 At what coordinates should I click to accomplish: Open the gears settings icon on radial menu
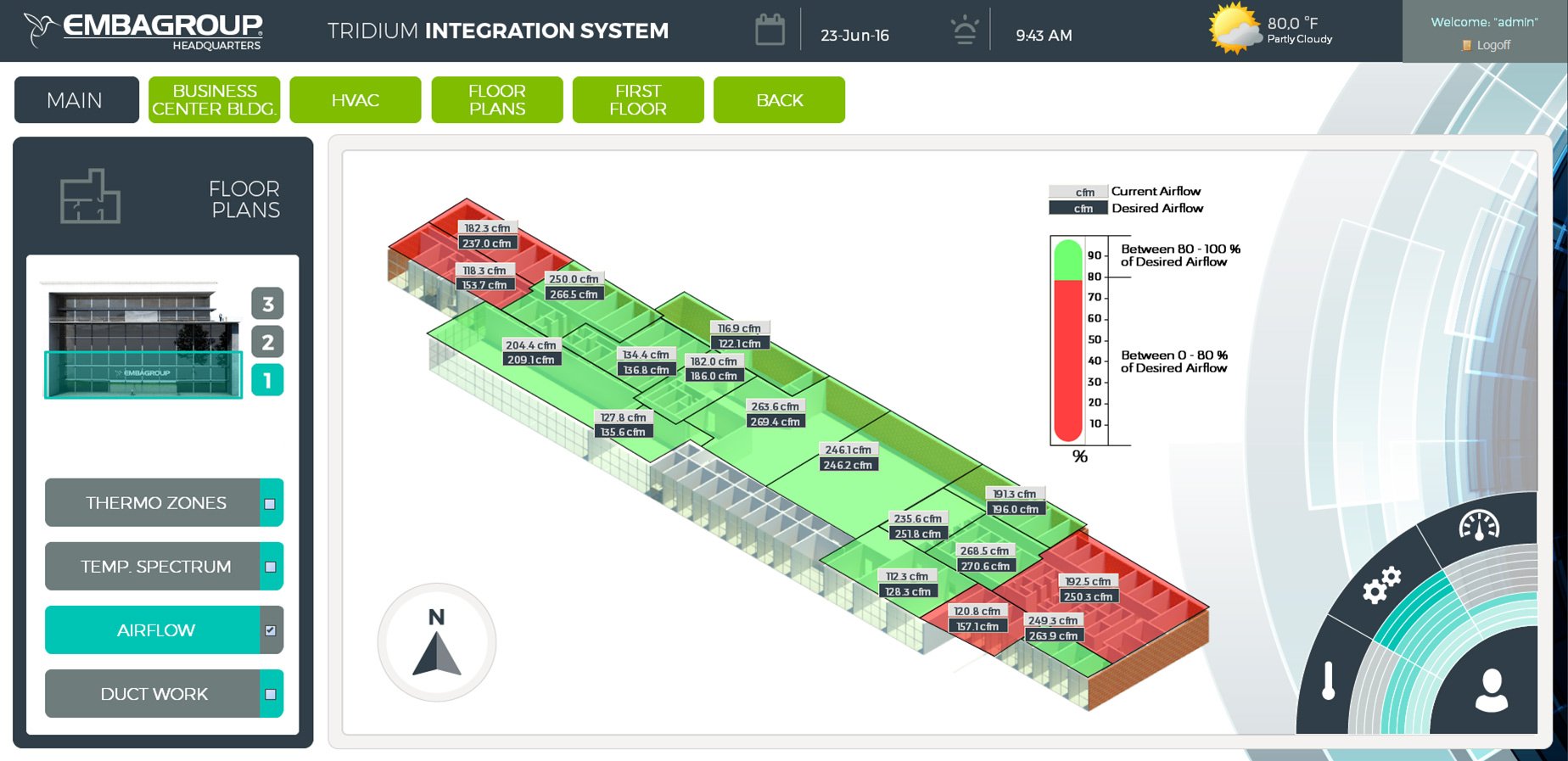(x=1380, y=585)
